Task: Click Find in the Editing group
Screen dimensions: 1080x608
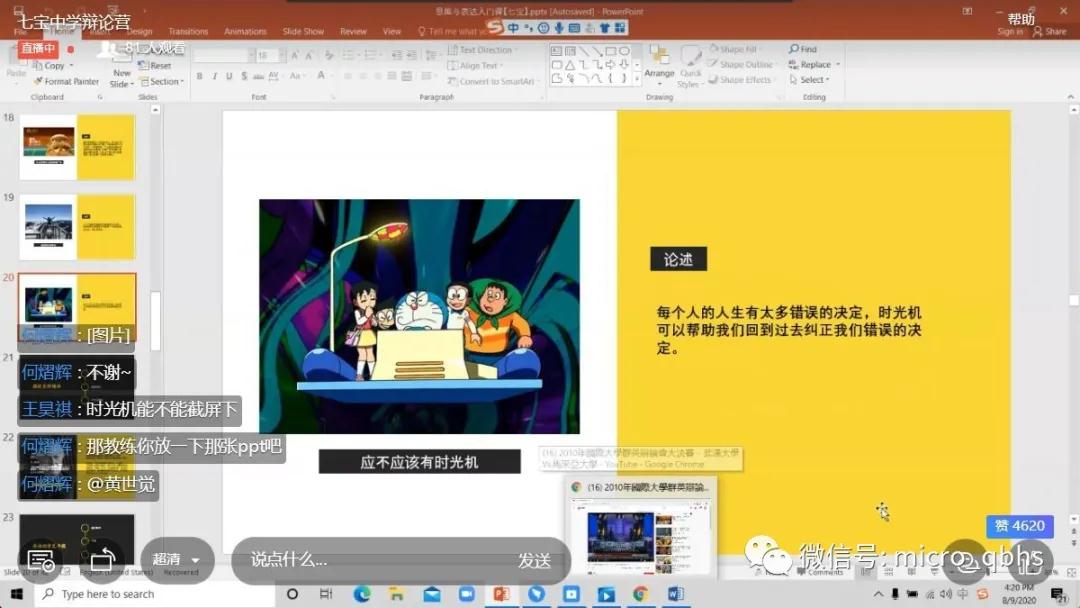Action: click(x=803, y=50)
